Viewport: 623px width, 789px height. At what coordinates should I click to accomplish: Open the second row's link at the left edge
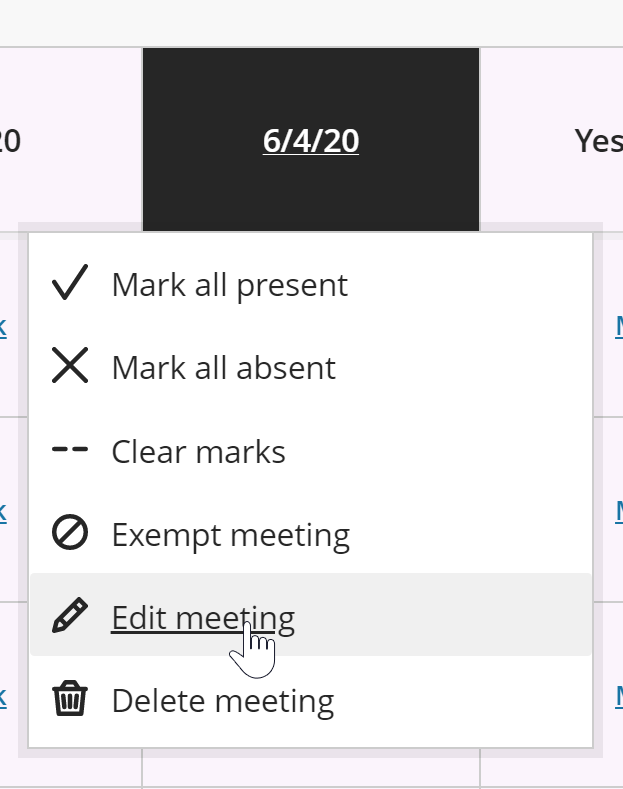click(3, 511)
